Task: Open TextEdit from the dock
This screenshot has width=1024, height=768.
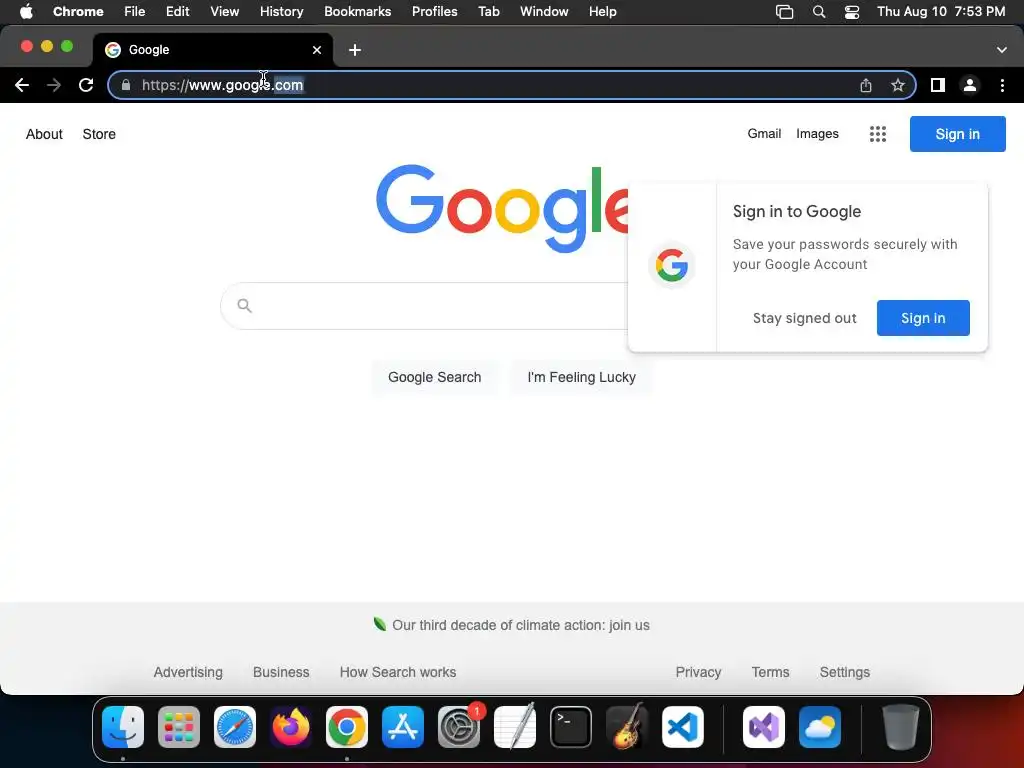Action: (x=515, y=727)
